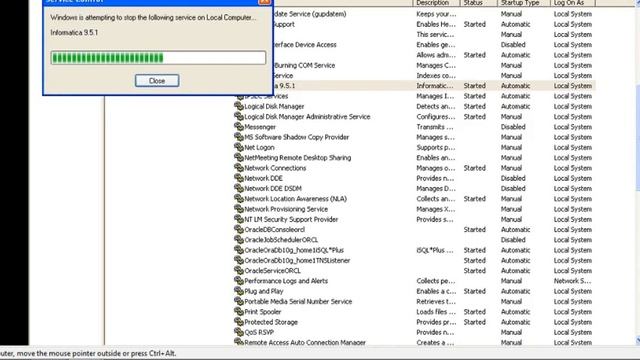Screen dimensions: 640x360
Task: Select the Messenger service gear icon
Action: click(239, 127)
